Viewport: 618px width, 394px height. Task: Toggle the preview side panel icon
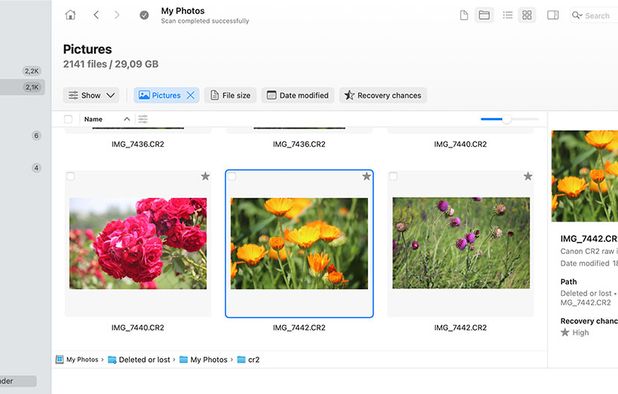point(553,15)
